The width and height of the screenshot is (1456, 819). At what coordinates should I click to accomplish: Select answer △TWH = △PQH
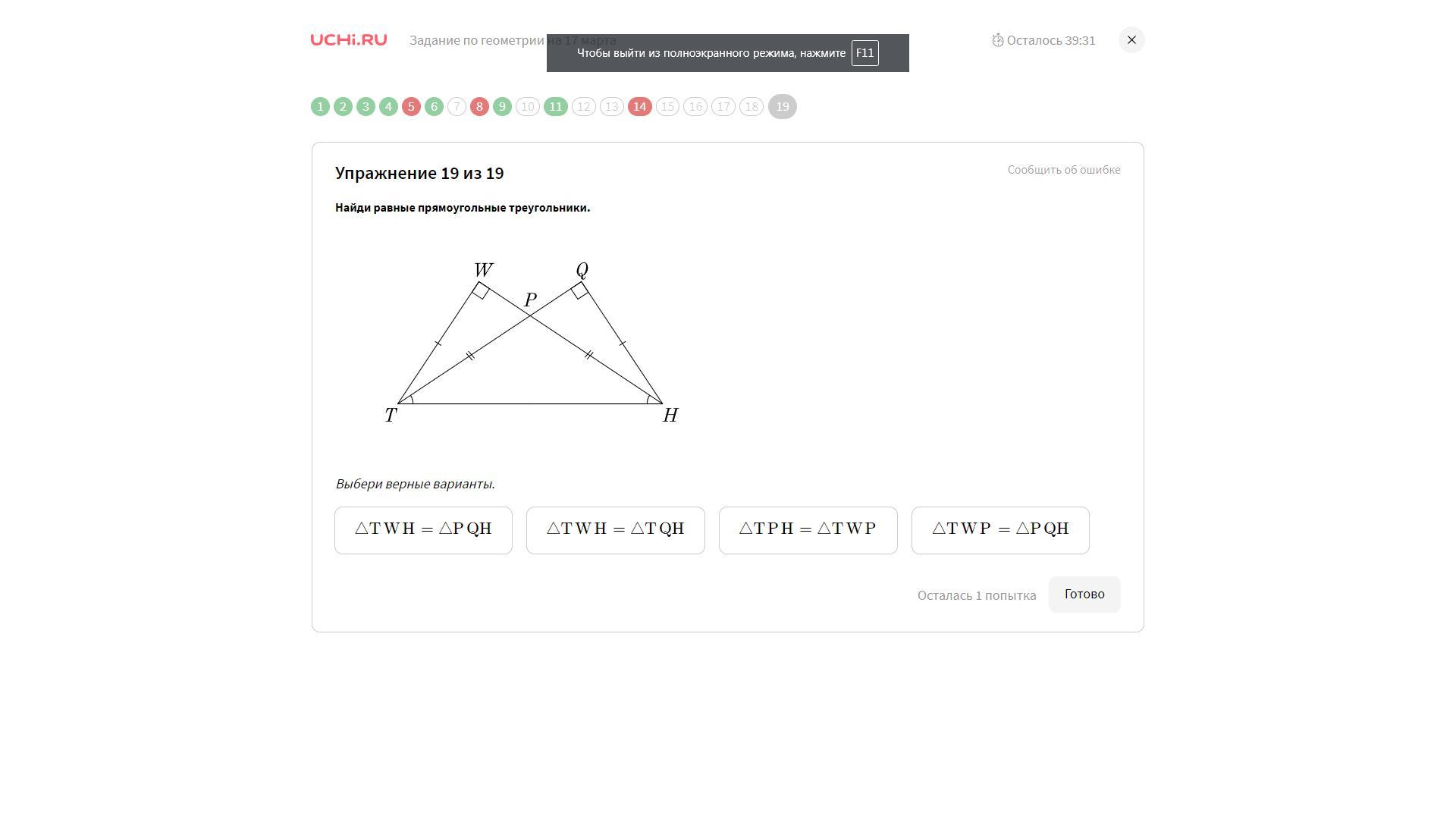(423, 530)
